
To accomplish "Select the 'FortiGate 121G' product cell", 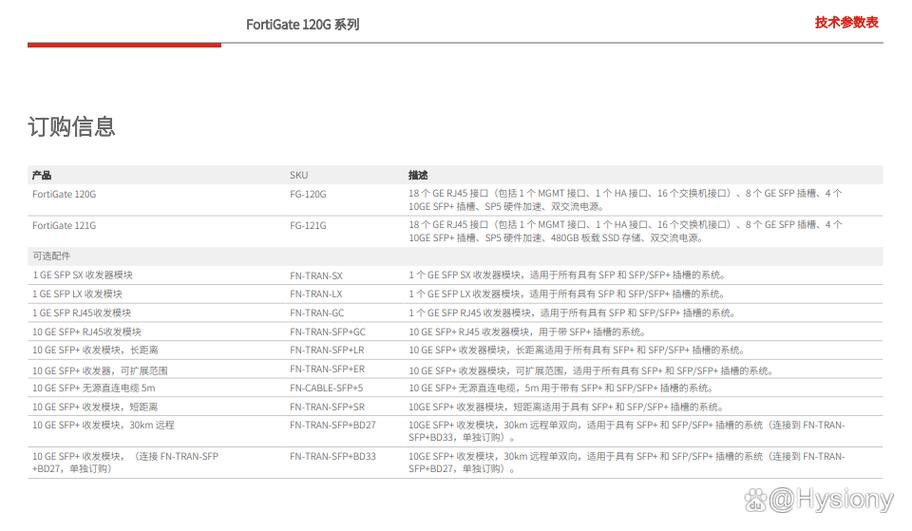I will click(x=64, y=226).
